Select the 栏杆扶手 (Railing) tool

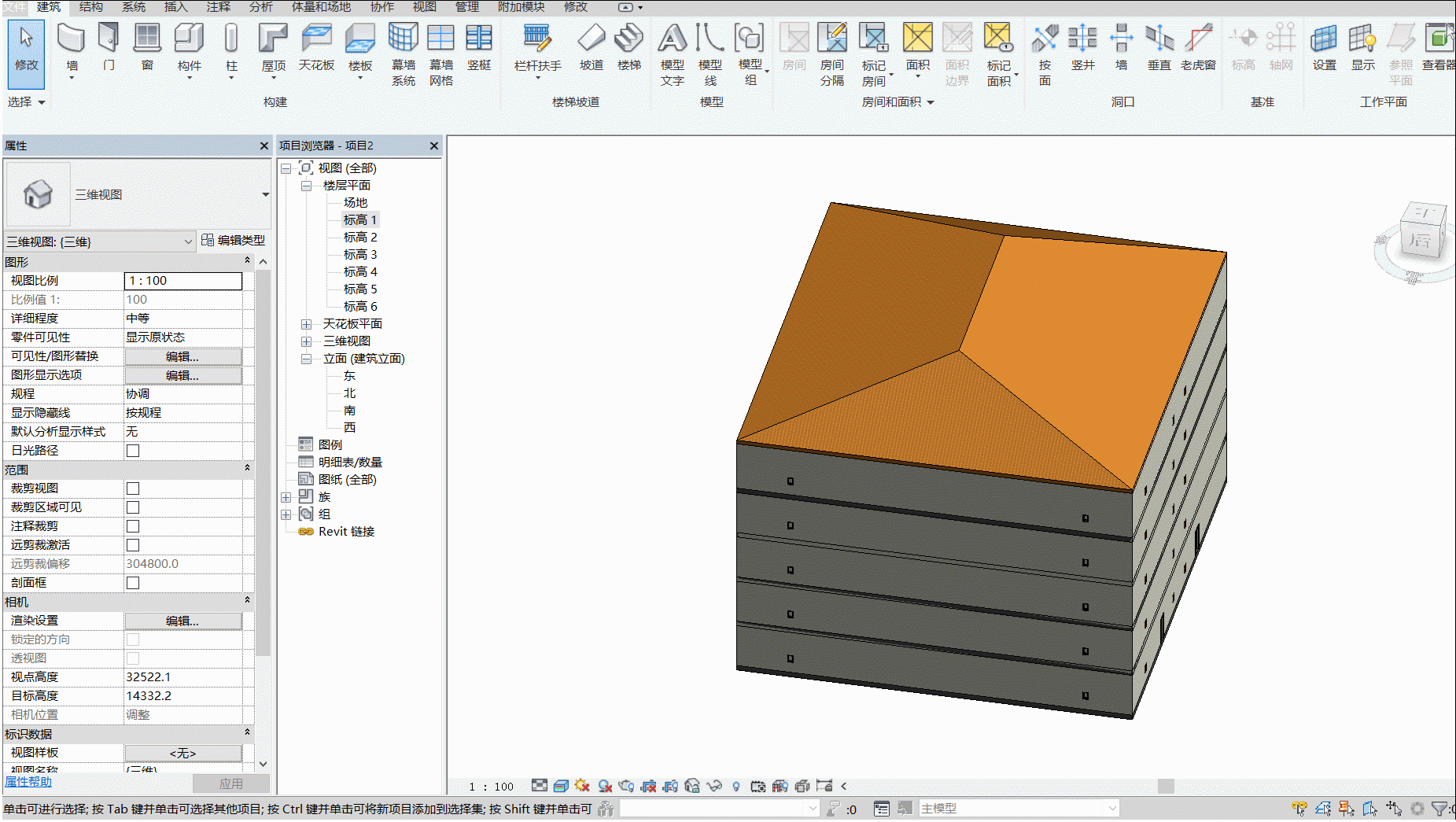538,50
